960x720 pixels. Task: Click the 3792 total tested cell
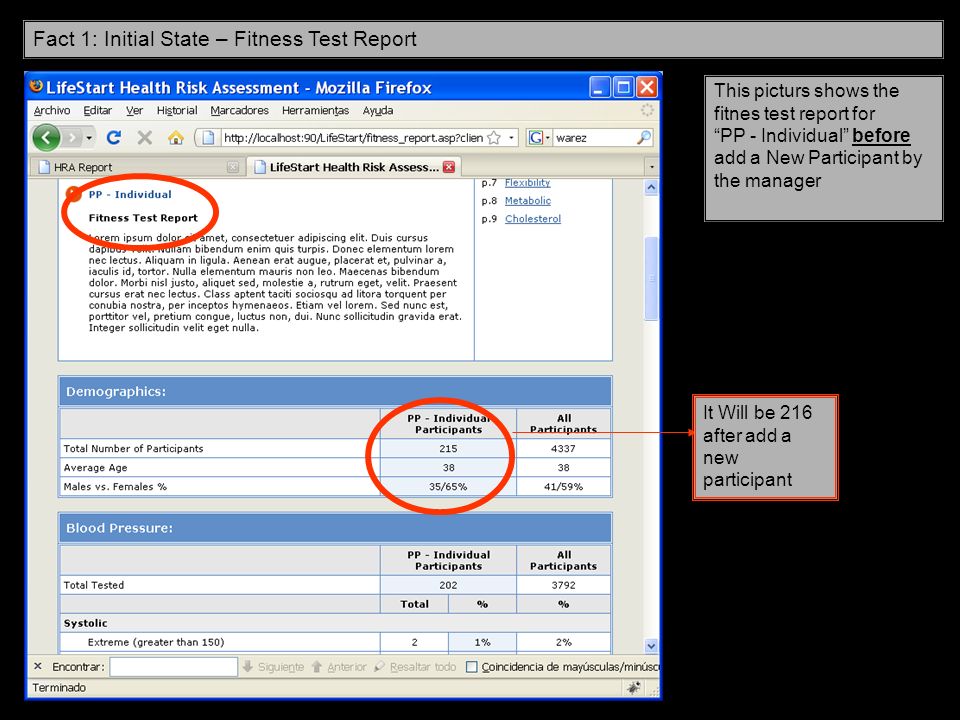(x=563, y=585)
